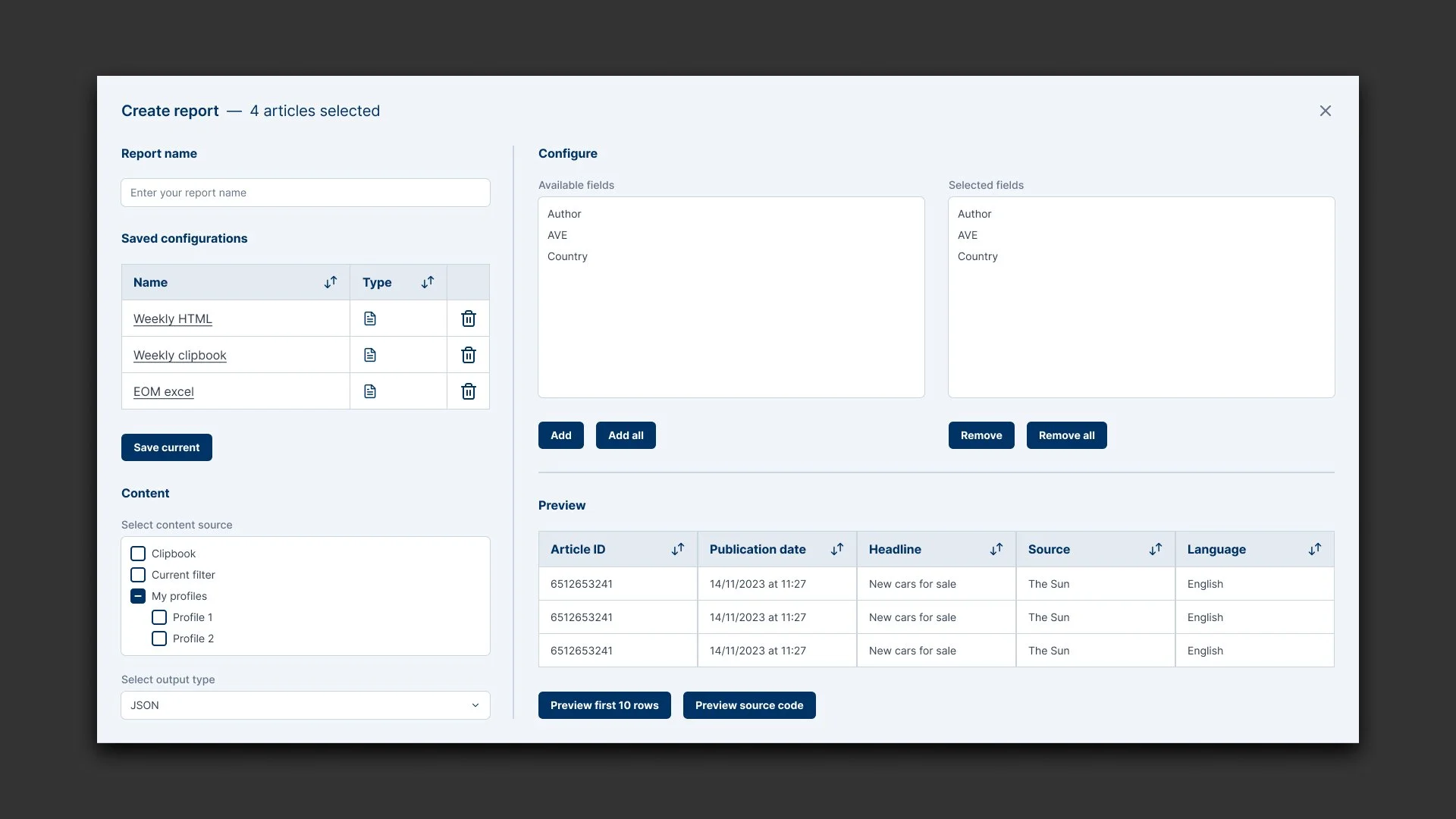This screenshot has width=1456, height=819.
Task: Click Preview source code button
Action: pyautogui.click(x=748, y=705)
